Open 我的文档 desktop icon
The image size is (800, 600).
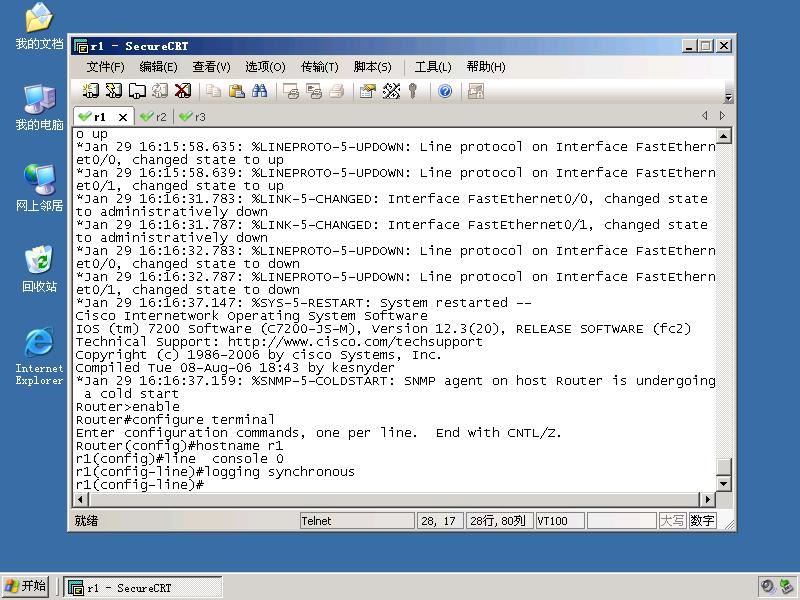coord(39,27)
